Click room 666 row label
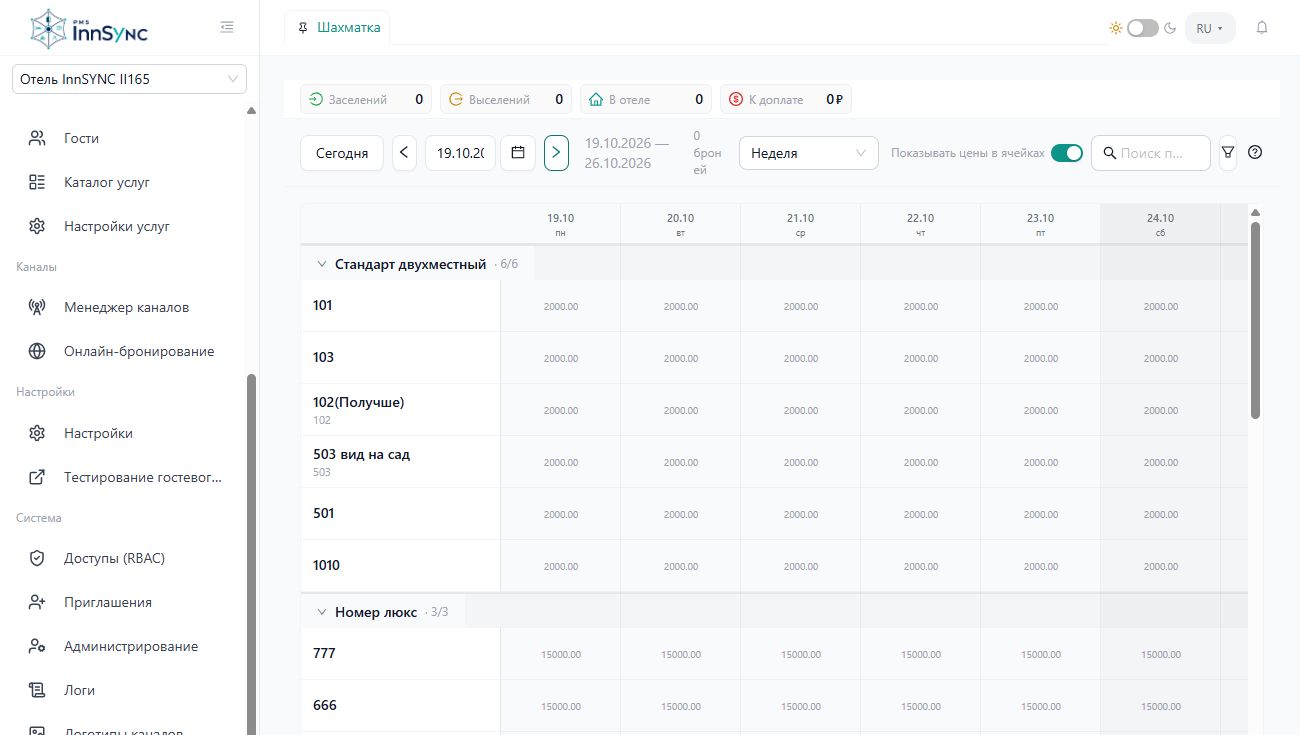 coord(400,706)
